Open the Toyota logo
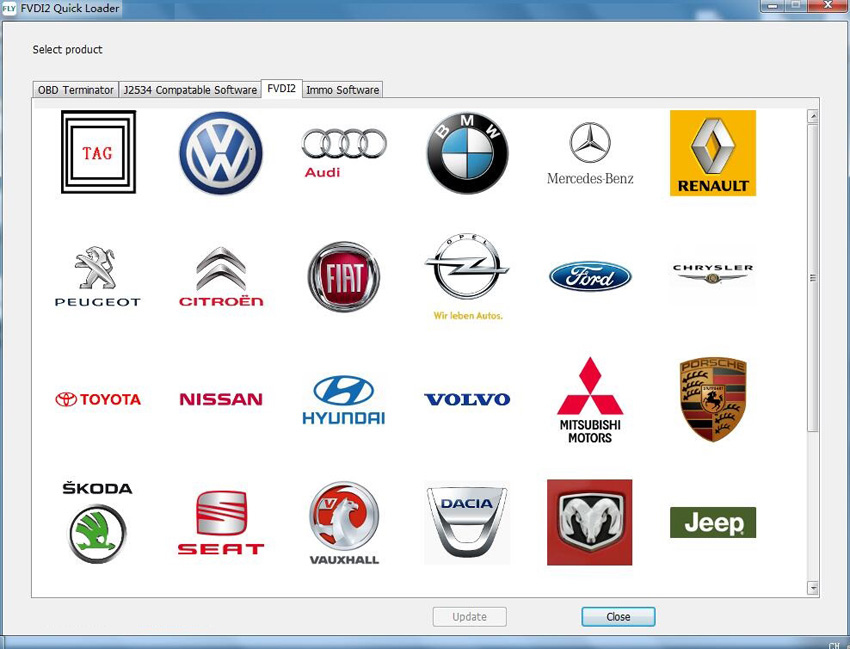Screen dimensions: 850x649 (x=98, y=400)
